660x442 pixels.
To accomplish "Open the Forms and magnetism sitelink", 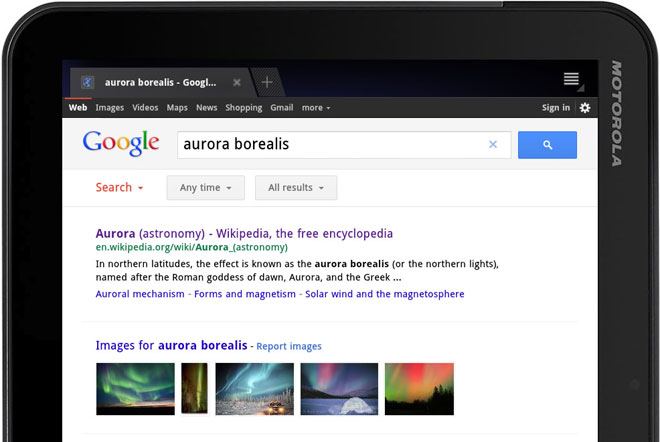I will pyautogui.click(x=245, y=294).
